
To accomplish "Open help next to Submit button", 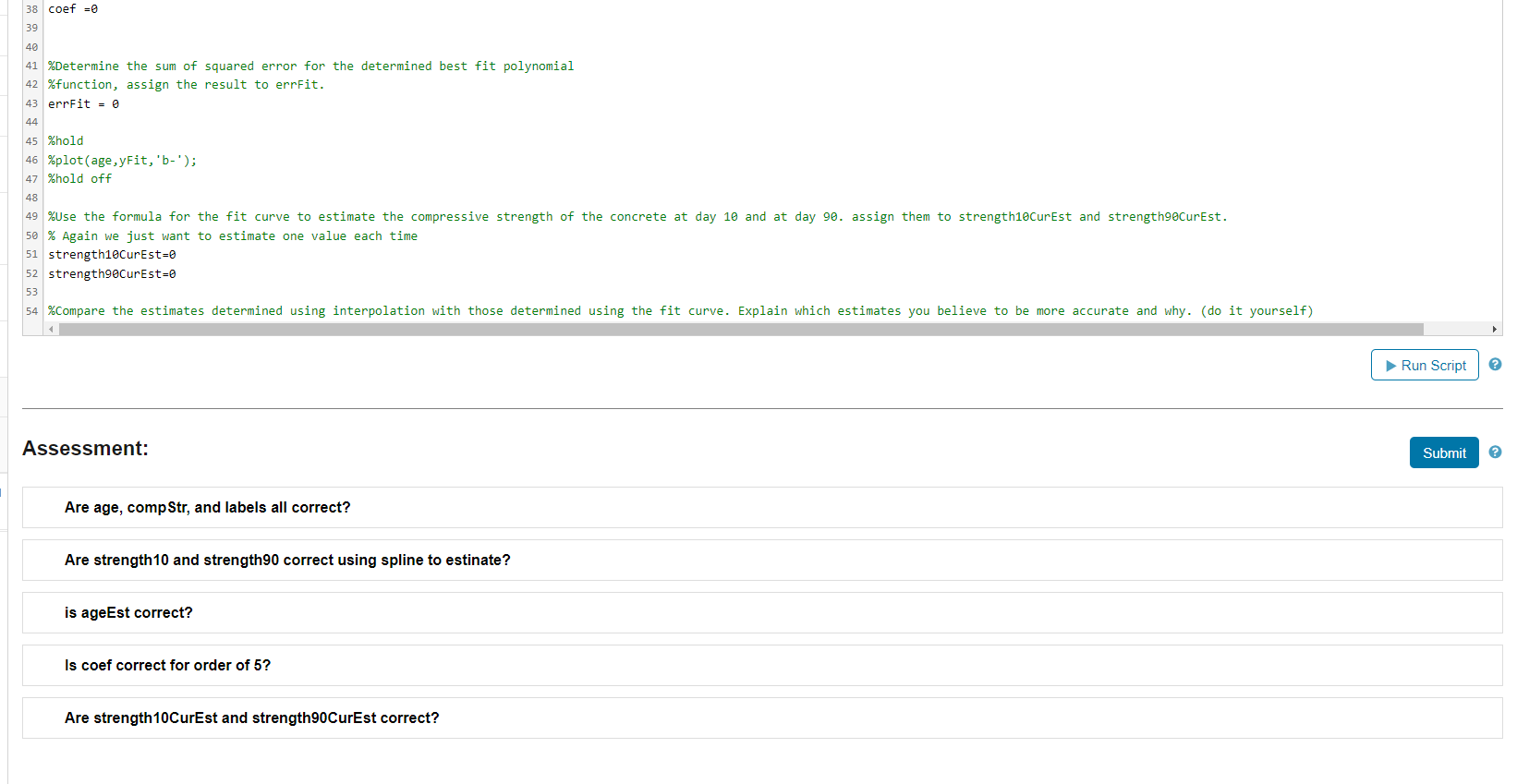I will [x=1494, y=452].
